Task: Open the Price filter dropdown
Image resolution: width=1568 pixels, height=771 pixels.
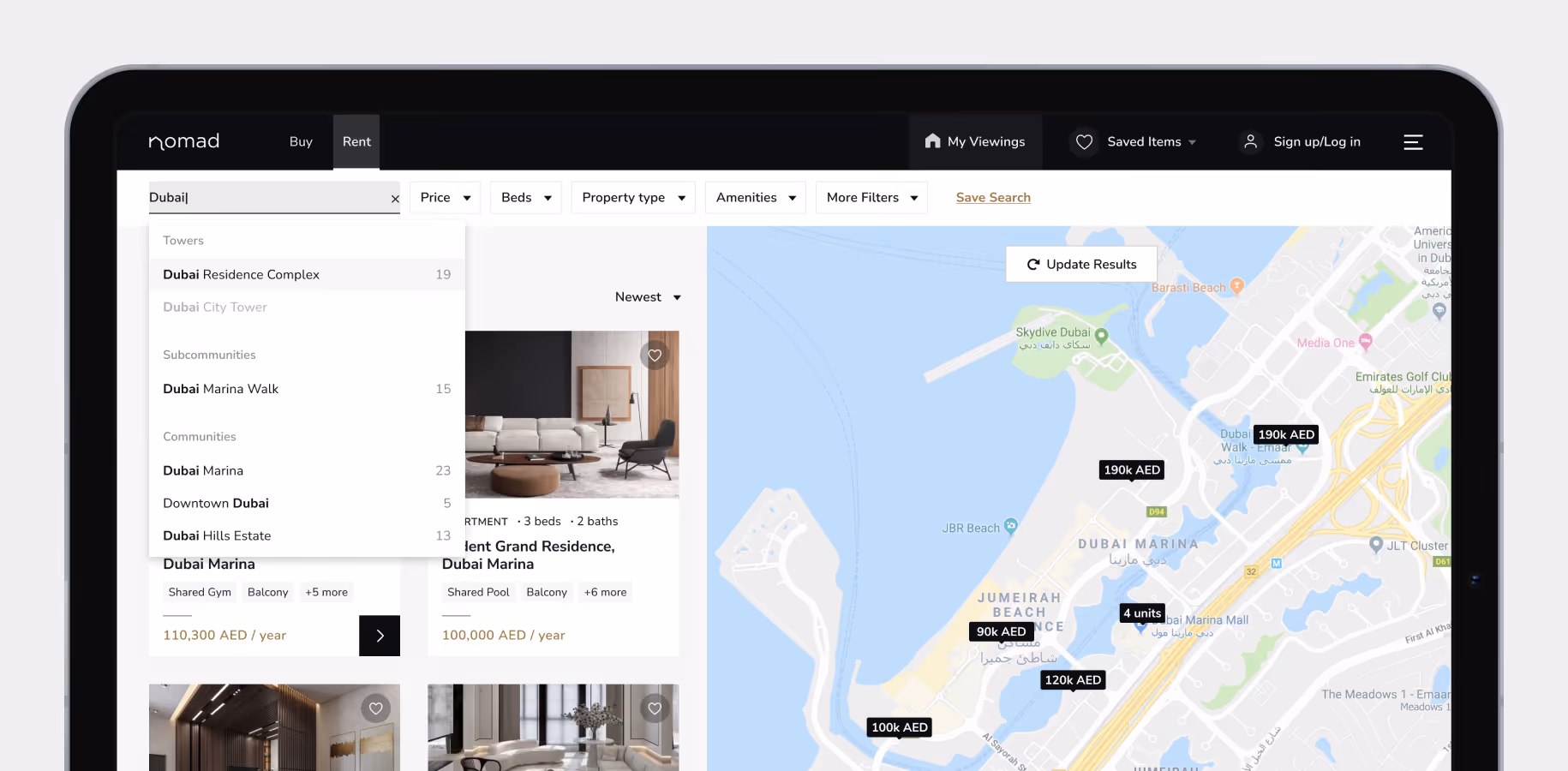Action: click(445, 198)
